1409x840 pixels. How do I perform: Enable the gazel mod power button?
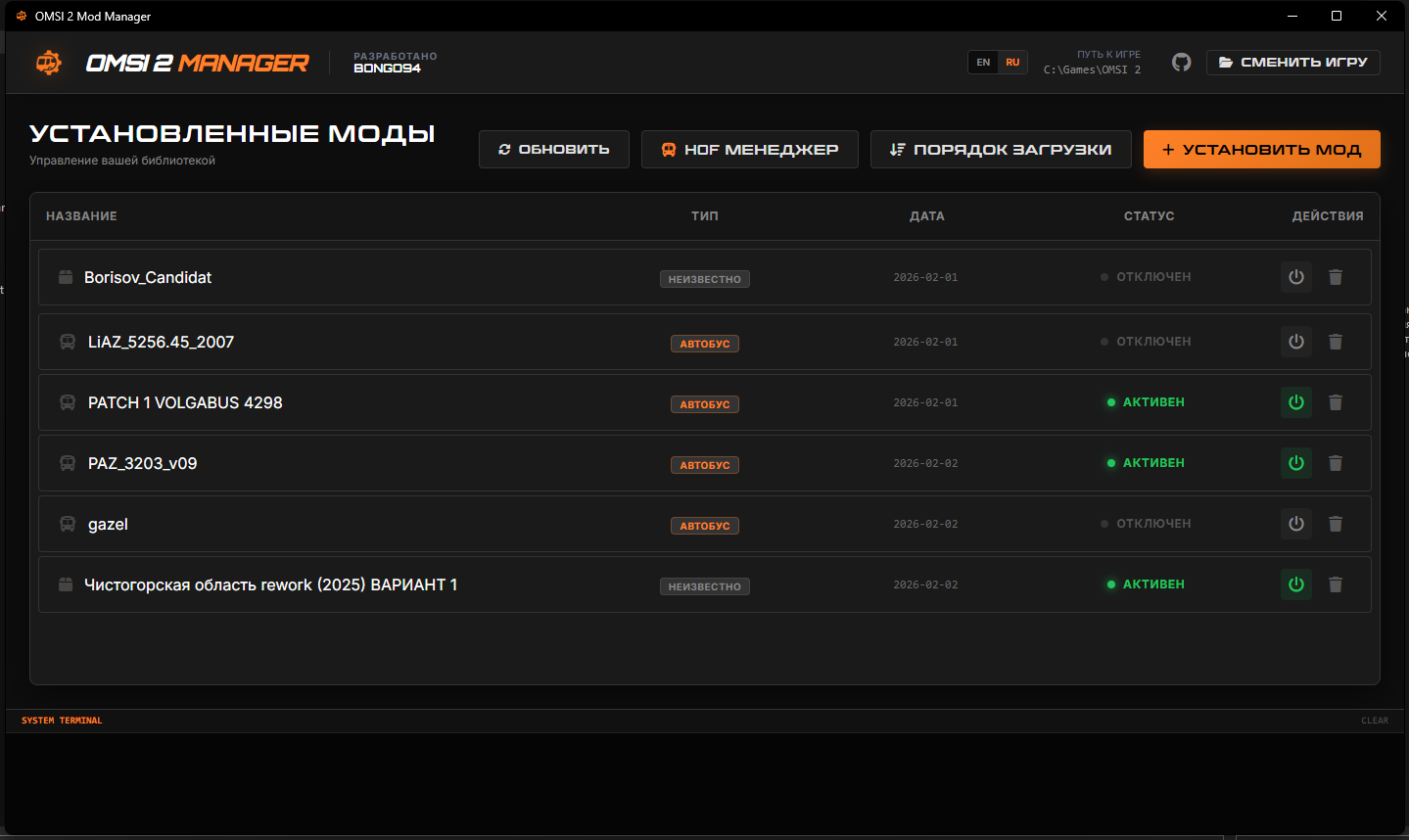coord(1295,524)
